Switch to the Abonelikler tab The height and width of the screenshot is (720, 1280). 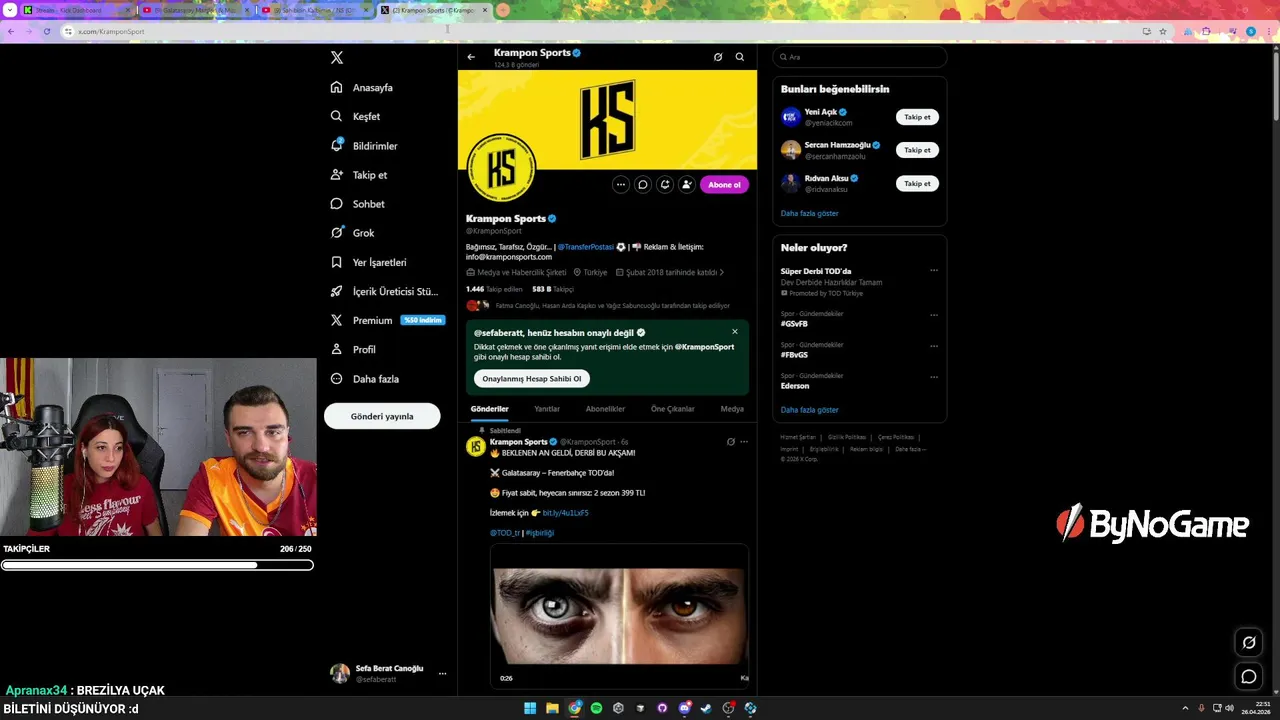coord(605,409)
